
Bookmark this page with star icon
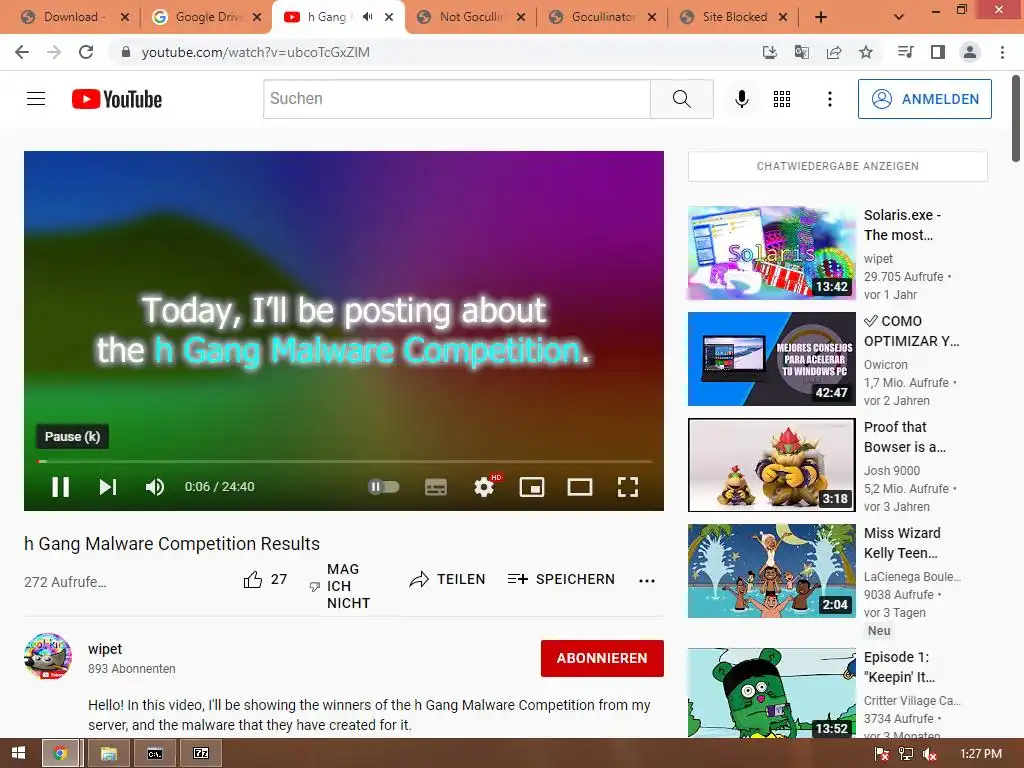point(866,52)
